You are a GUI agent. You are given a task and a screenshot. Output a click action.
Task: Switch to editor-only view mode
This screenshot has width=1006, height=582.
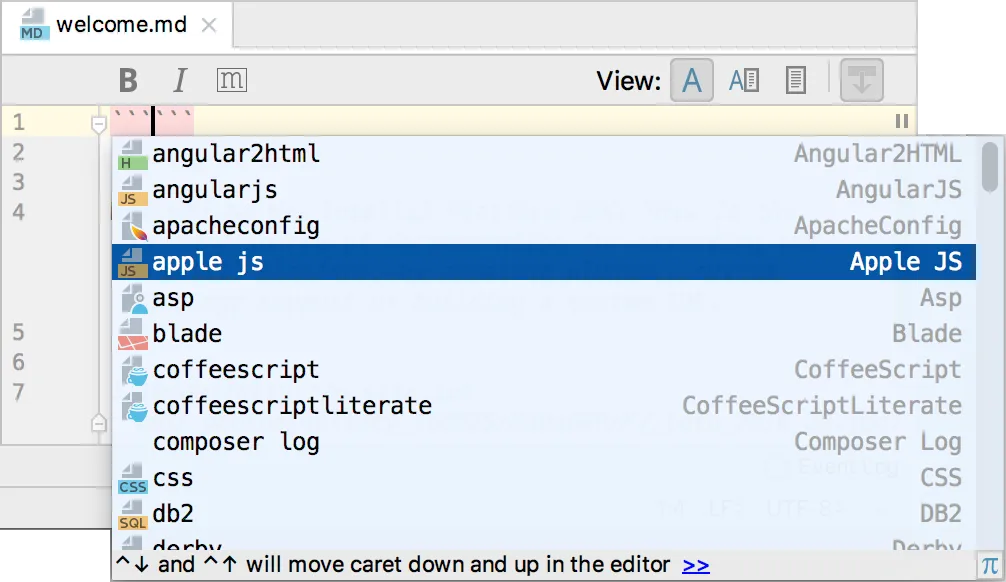pyautogui.click(x=691, y=81)
